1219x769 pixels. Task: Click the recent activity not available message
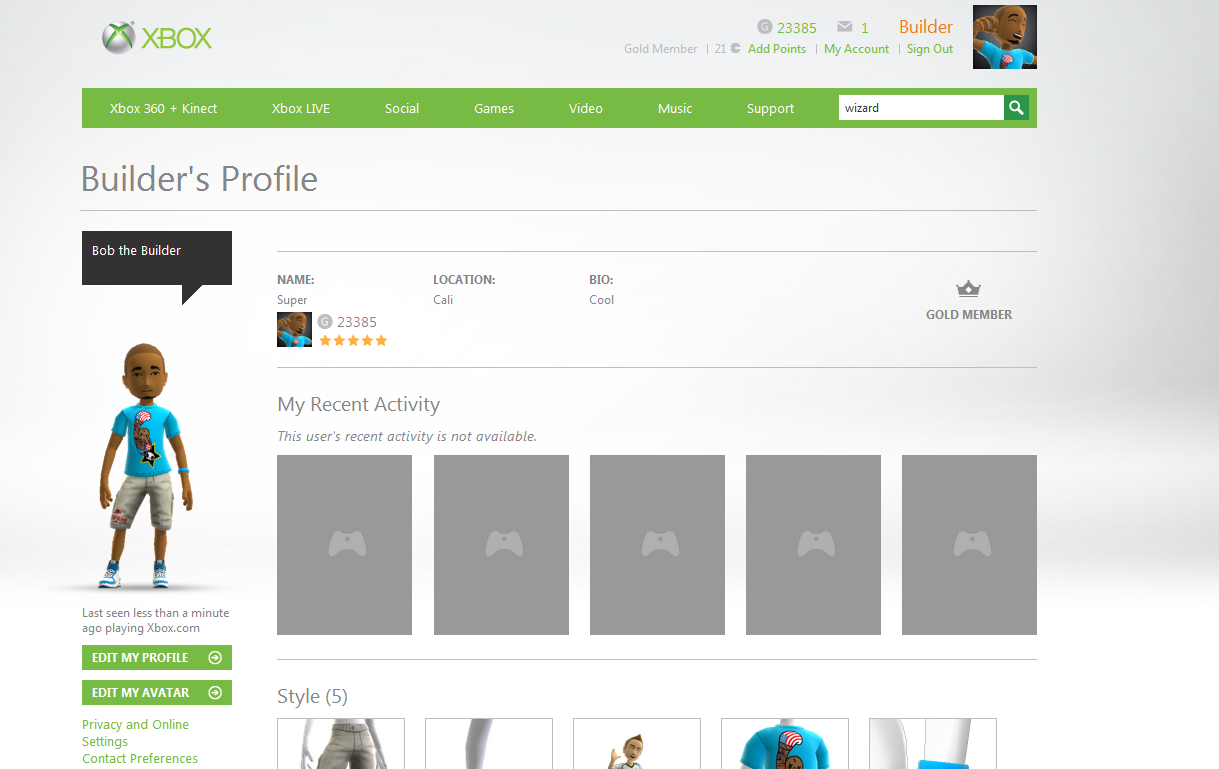coord(407,436)
